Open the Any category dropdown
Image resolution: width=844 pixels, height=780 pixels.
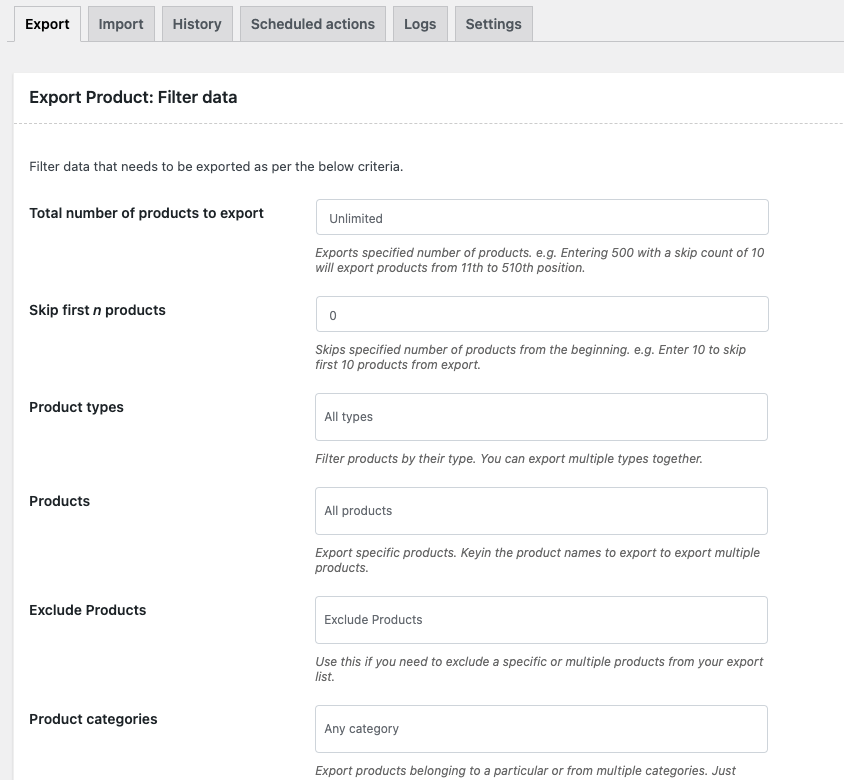point(541,729)
